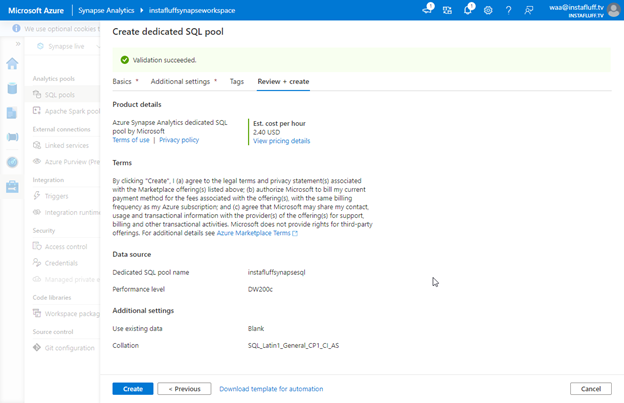Select the Use existing data value Blank

pyautogui.click(x=256, y=329)
